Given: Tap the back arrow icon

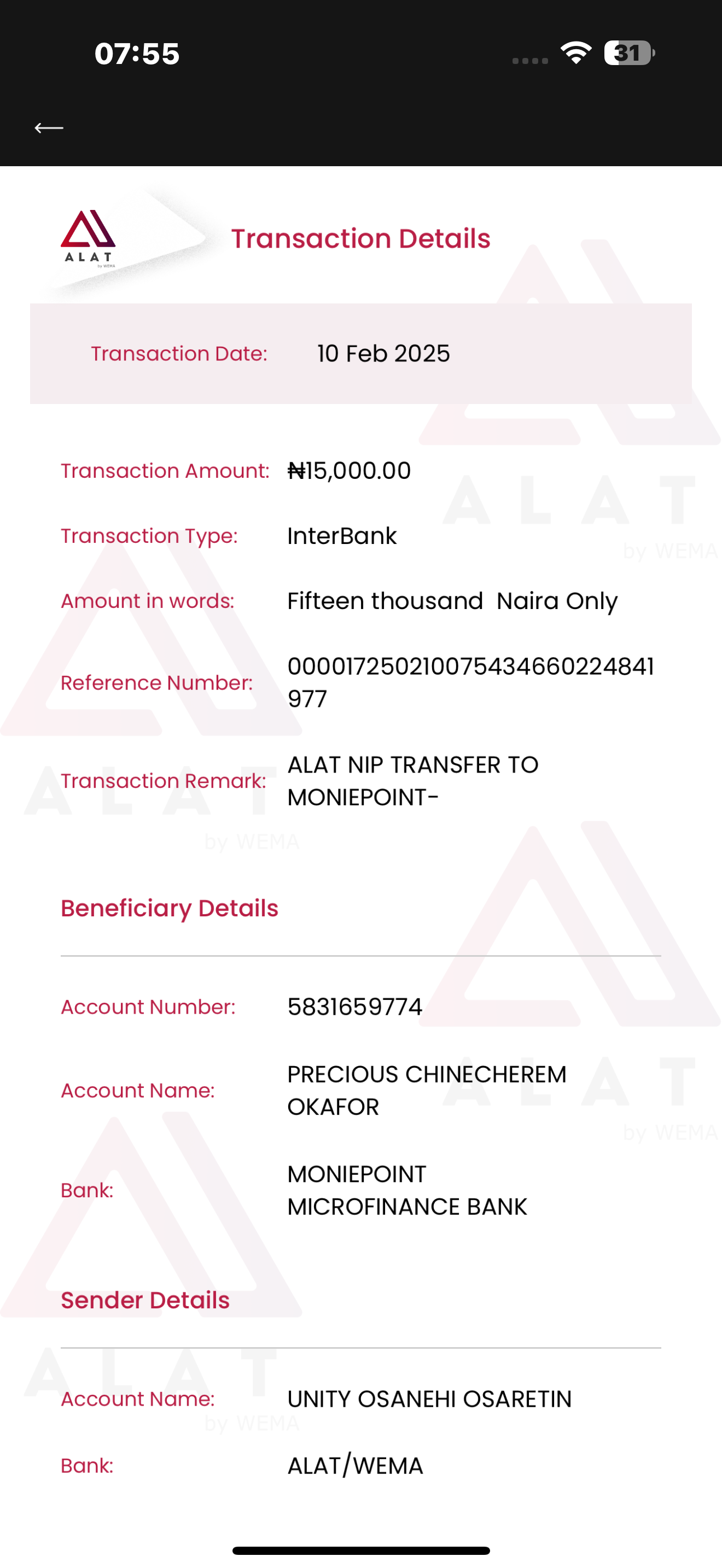Looking at the screenshot, I should [49, 128].
